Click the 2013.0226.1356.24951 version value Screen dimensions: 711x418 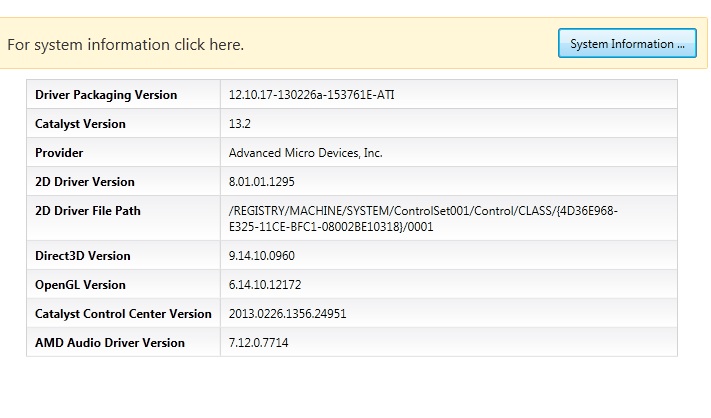click(287, 314)
